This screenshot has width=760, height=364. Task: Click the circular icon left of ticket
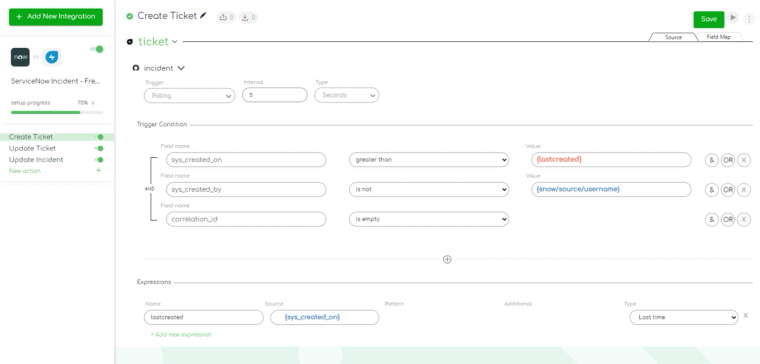130,42
